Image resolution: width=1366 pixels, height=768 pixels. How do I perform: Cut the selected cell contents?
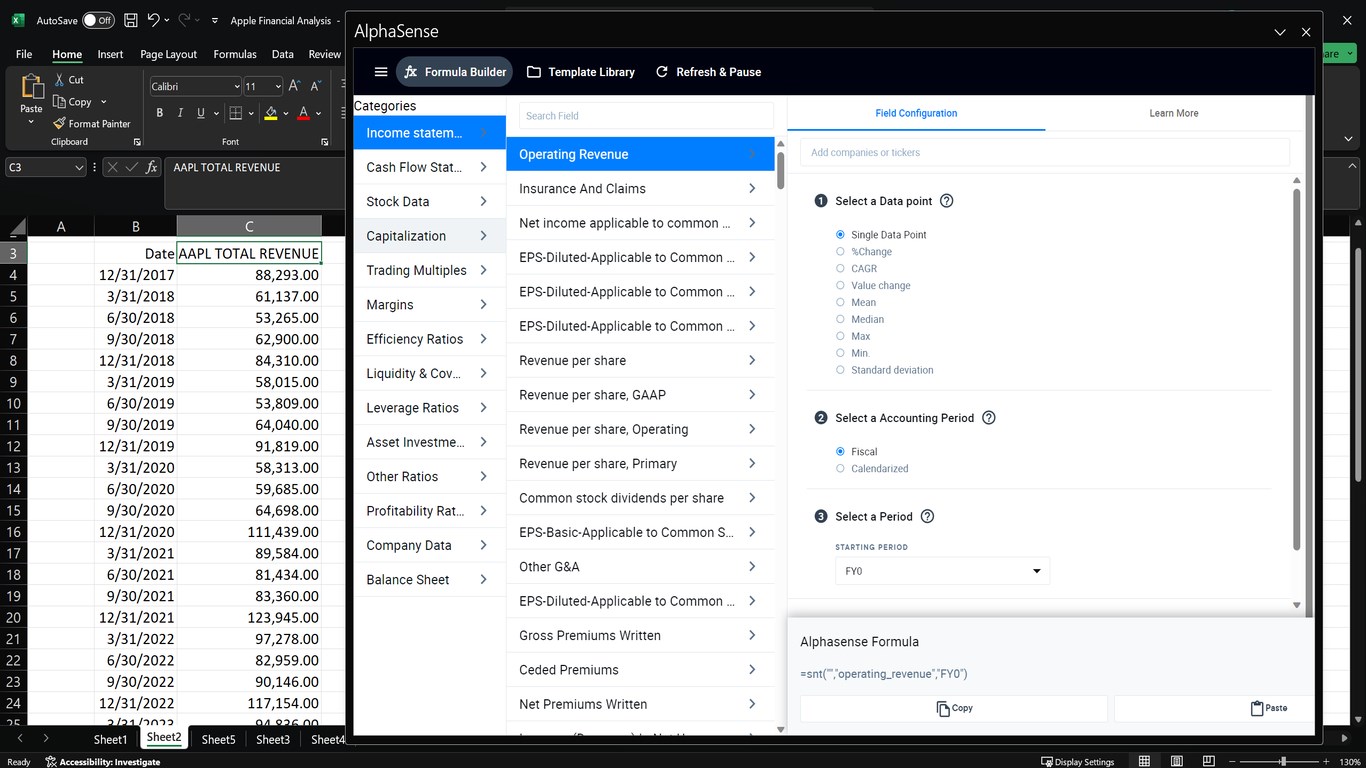pyautogui.click(x=69, y=80)
